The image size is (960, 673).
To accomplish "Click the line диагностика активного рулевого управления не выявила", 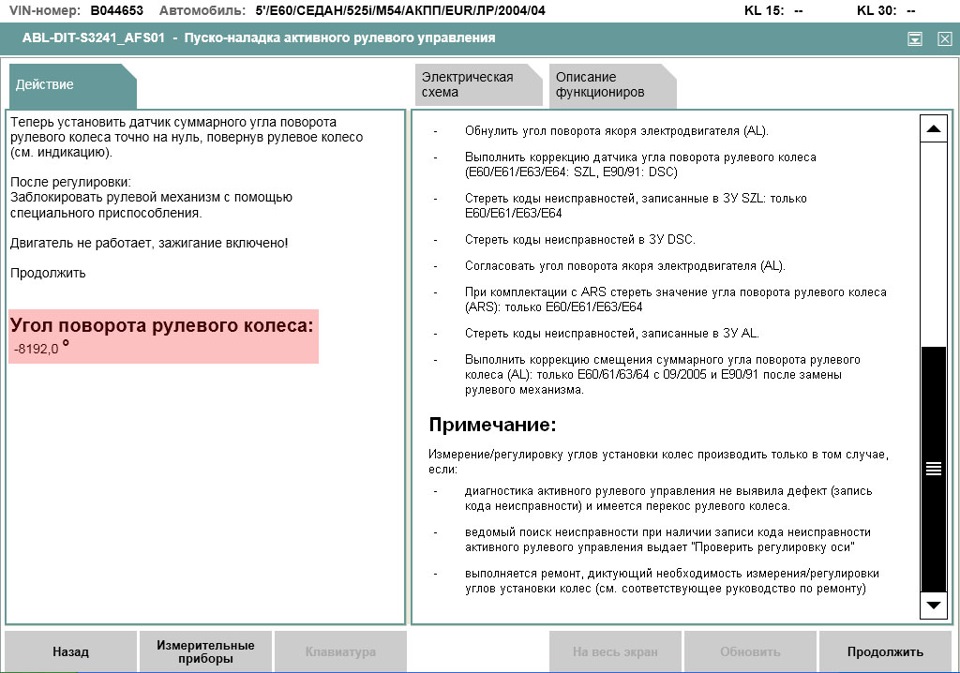I will tap(669, 498).
